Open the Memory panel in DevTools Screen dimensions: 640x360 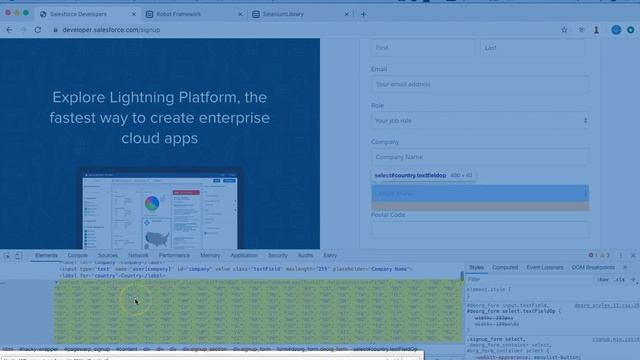click(210, 256)
